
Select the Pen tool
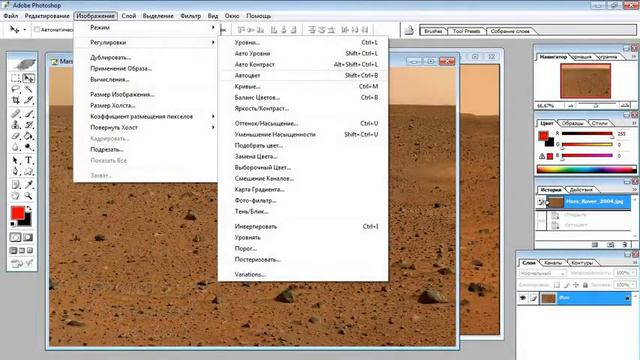(x=16, y=171)
